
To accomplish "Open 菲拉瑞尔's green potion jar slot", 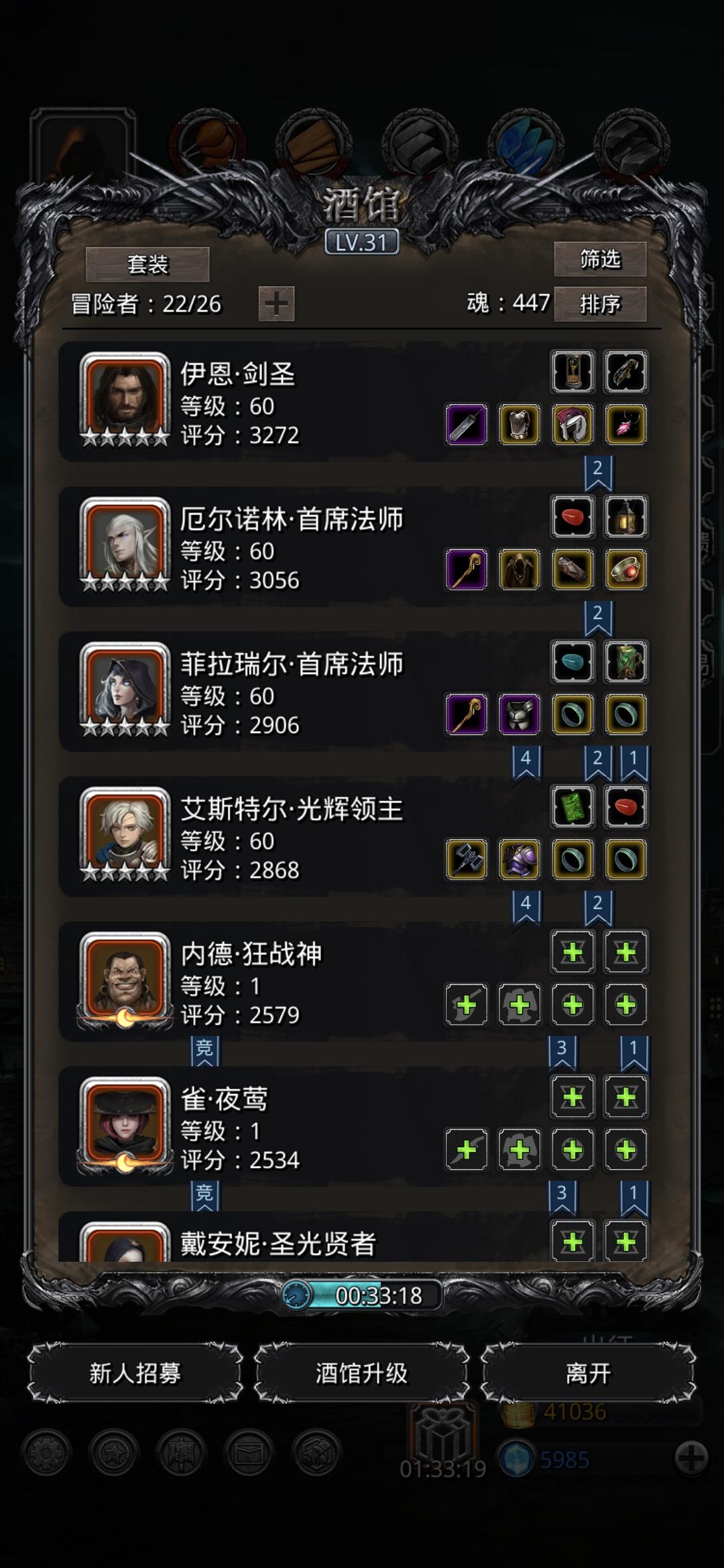I will click(x=625, y=662).
